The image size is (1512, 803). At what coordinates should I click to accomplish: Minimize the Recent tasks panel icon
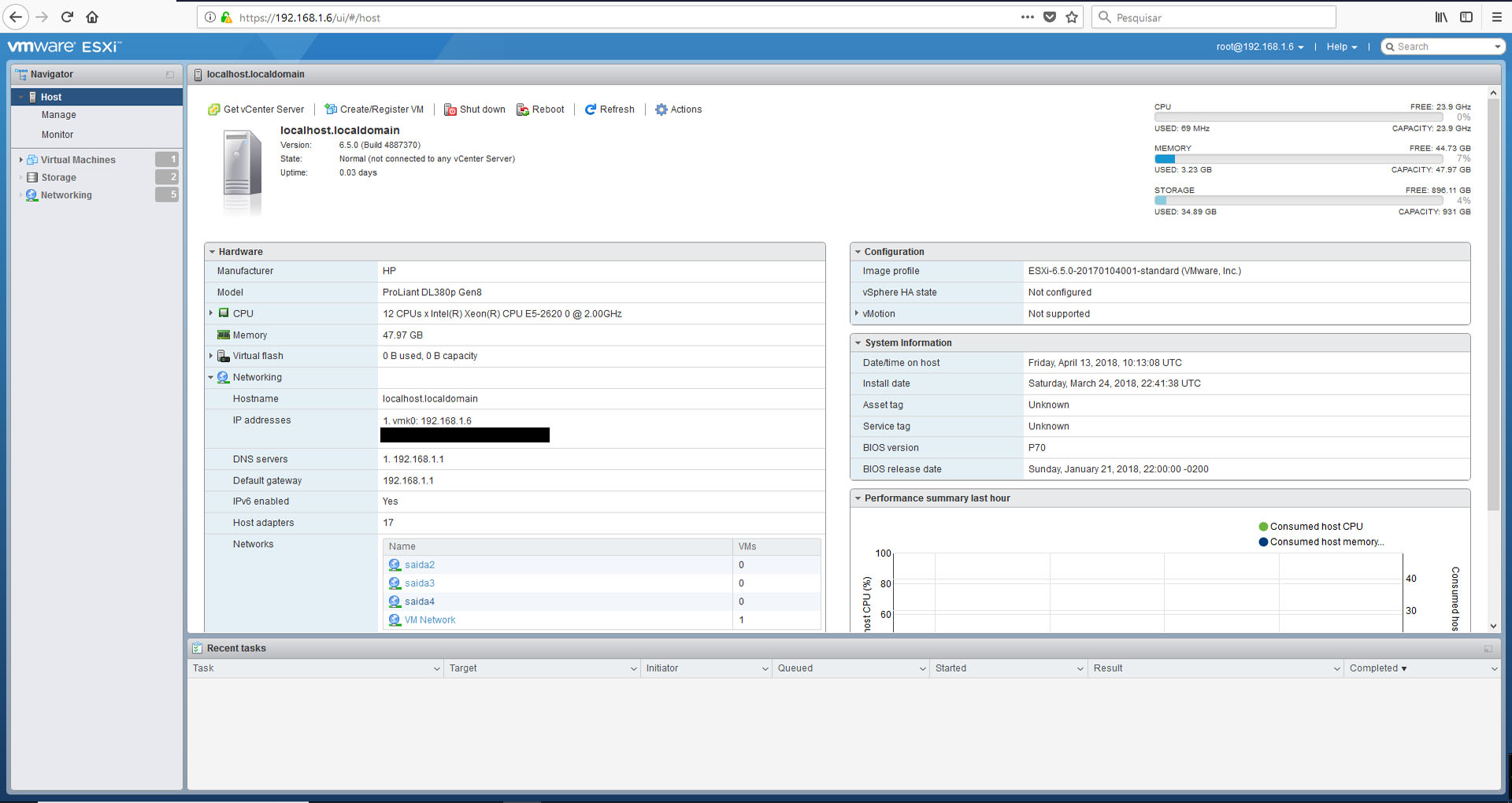click(1488, 649)
